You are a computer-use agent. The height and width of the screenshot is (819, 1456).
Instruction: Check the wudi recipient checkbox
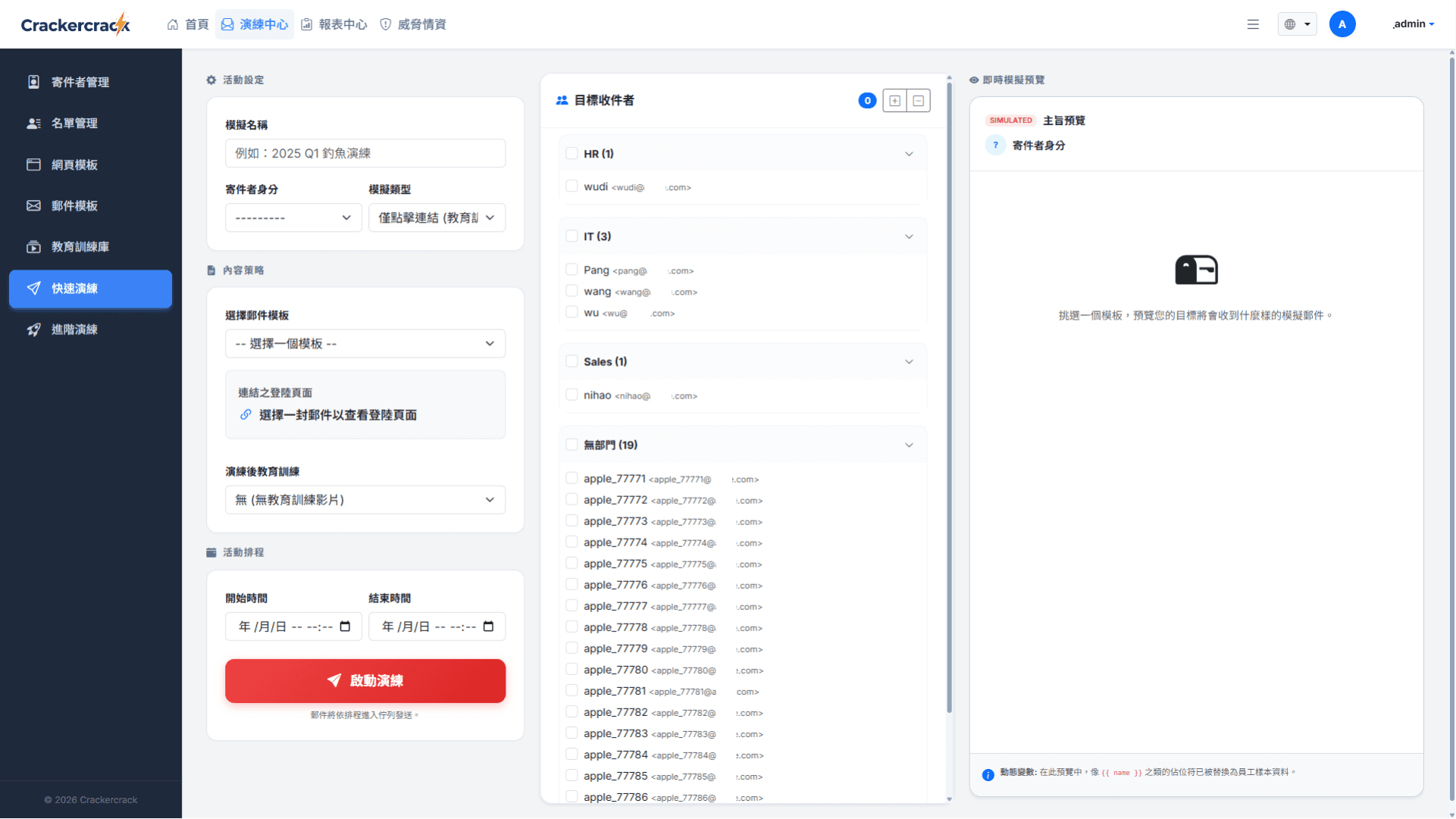(x=571, y=186)
